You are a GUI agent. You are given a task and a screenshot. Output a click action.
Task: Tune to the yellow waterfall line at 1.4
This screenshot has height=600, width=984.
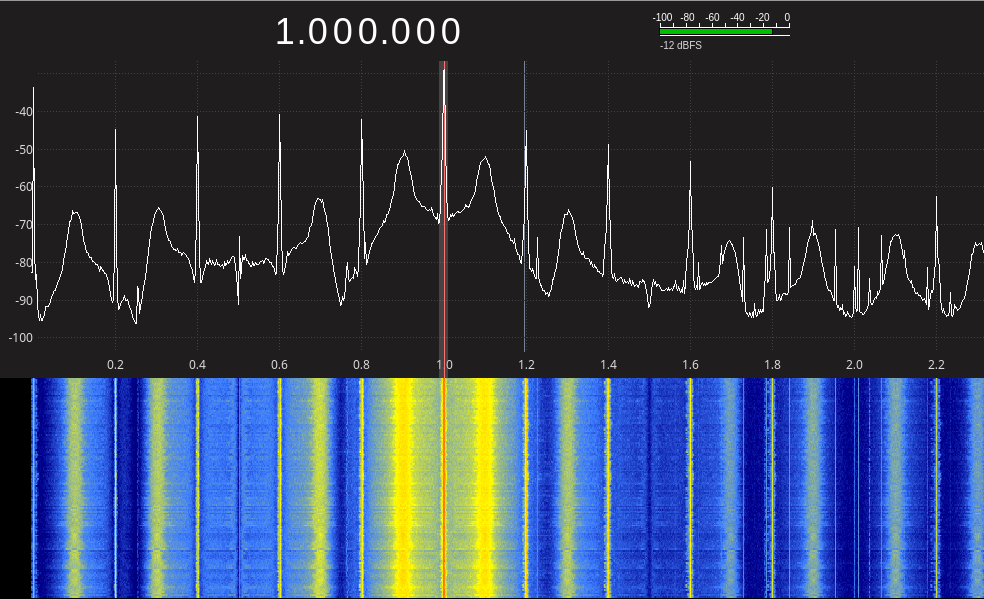pos(608,488)
